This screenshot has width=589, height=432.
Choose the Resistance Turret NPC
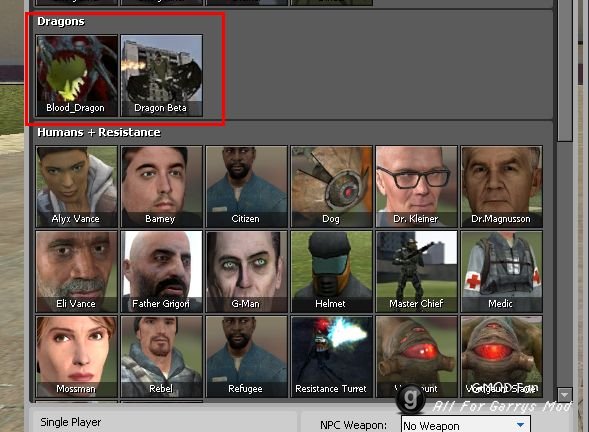click(331, 356)
